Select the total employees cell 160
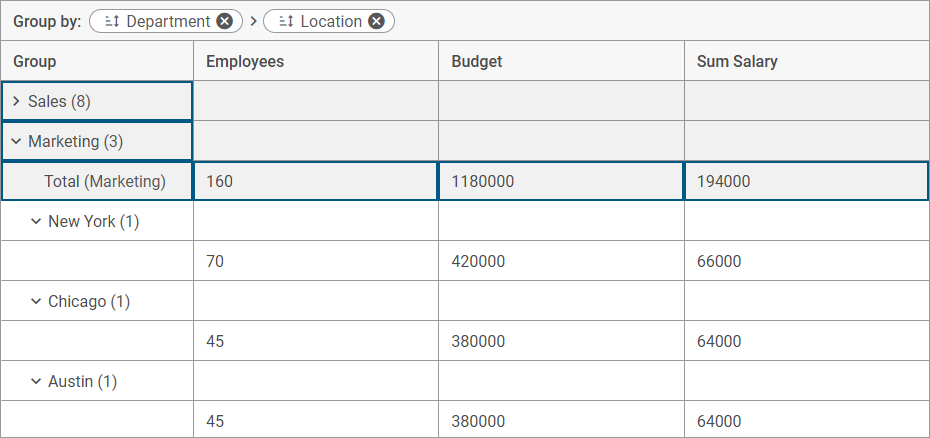The image size is (930, 438). click(x=316, y=181)
